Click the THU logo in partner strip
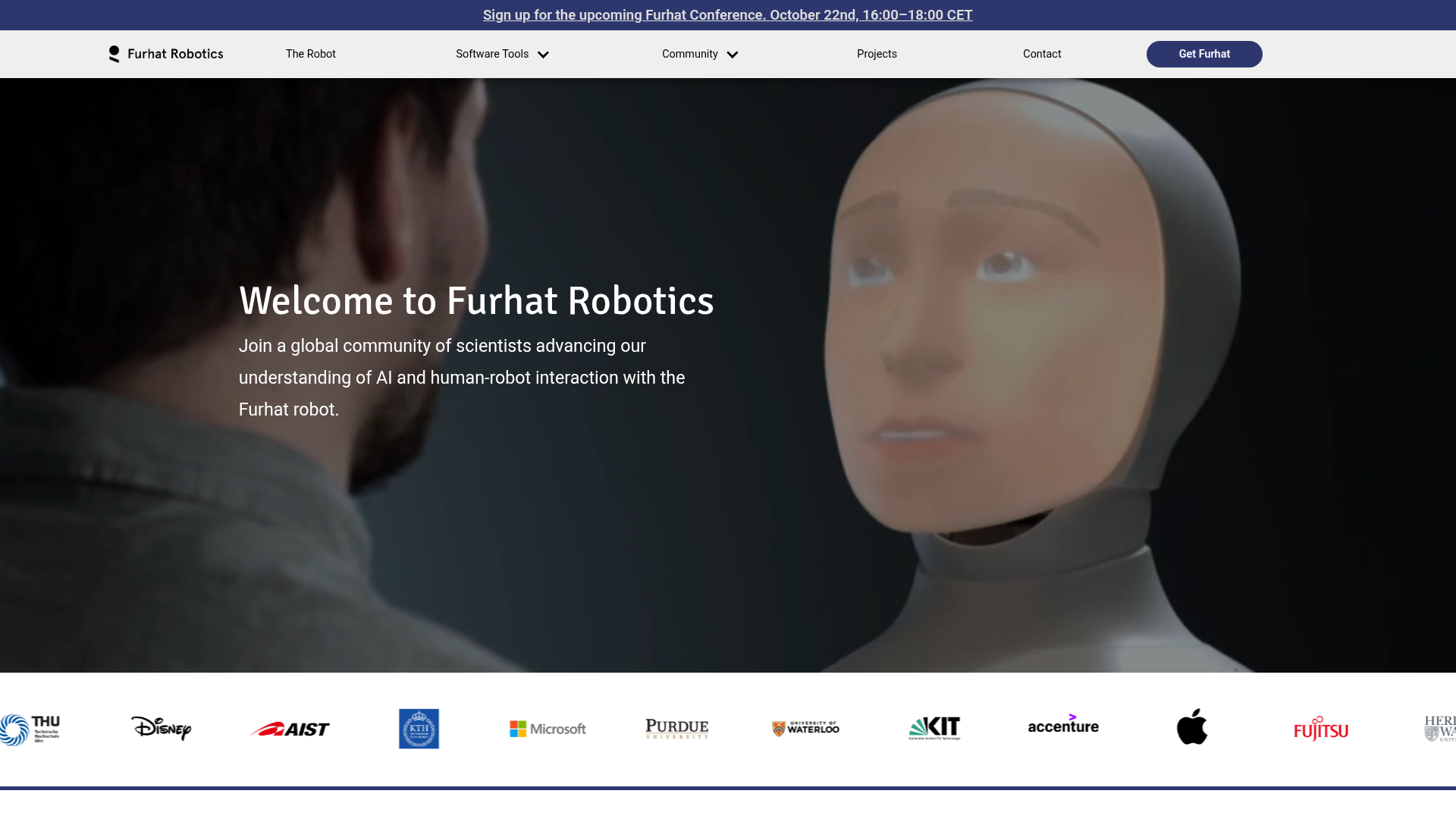 click(x=30, y=730)
